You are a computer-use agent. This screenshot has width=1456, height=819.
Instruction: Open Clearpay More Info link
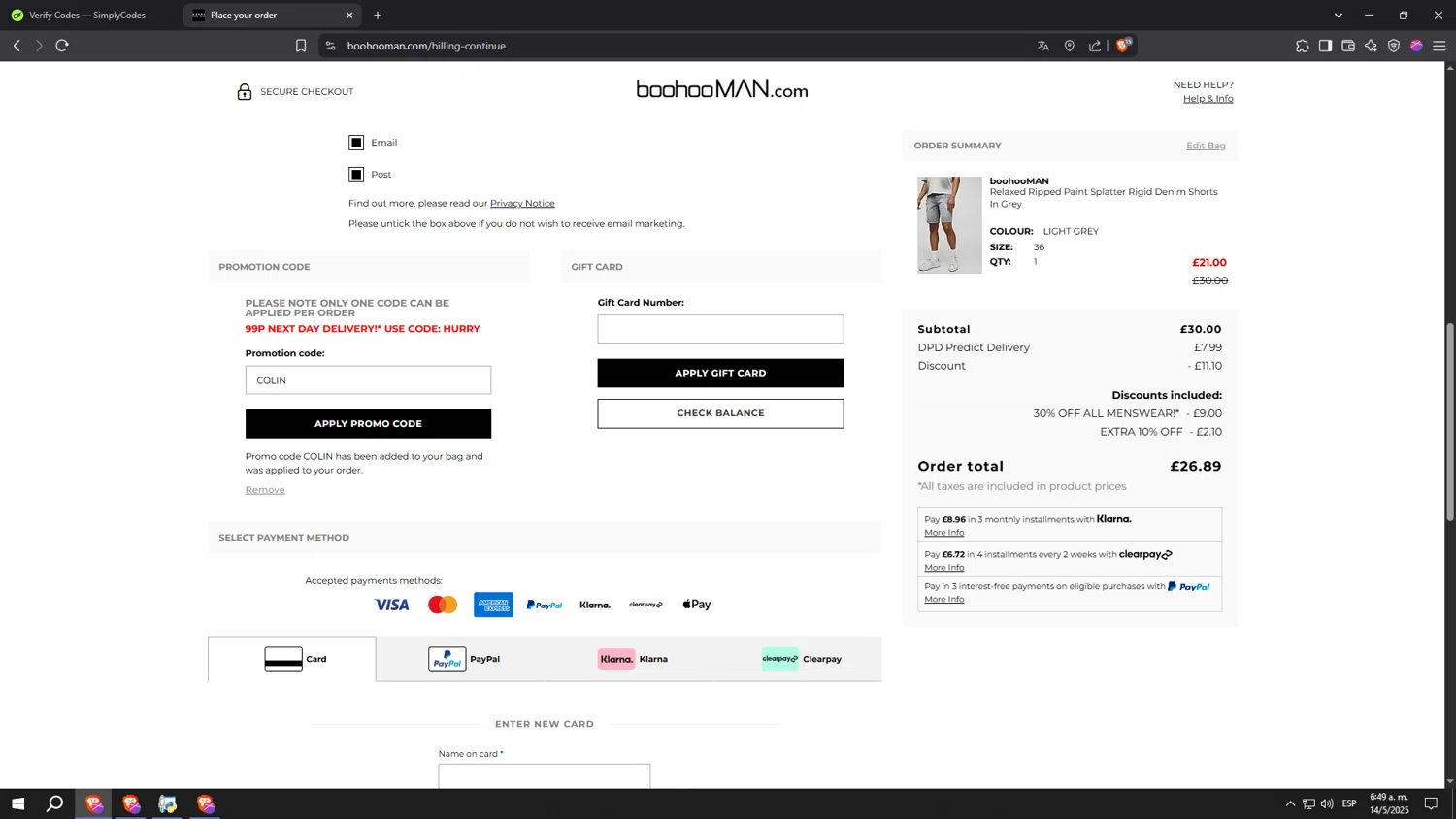944,568
